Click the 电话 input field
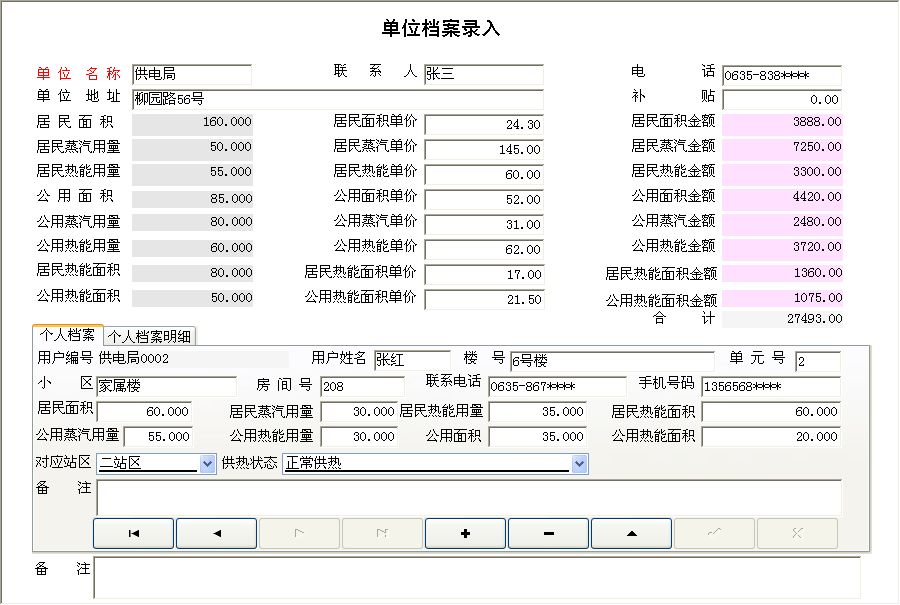The width and height of the screenshot is (900, 605). click(x=782, y=75)
